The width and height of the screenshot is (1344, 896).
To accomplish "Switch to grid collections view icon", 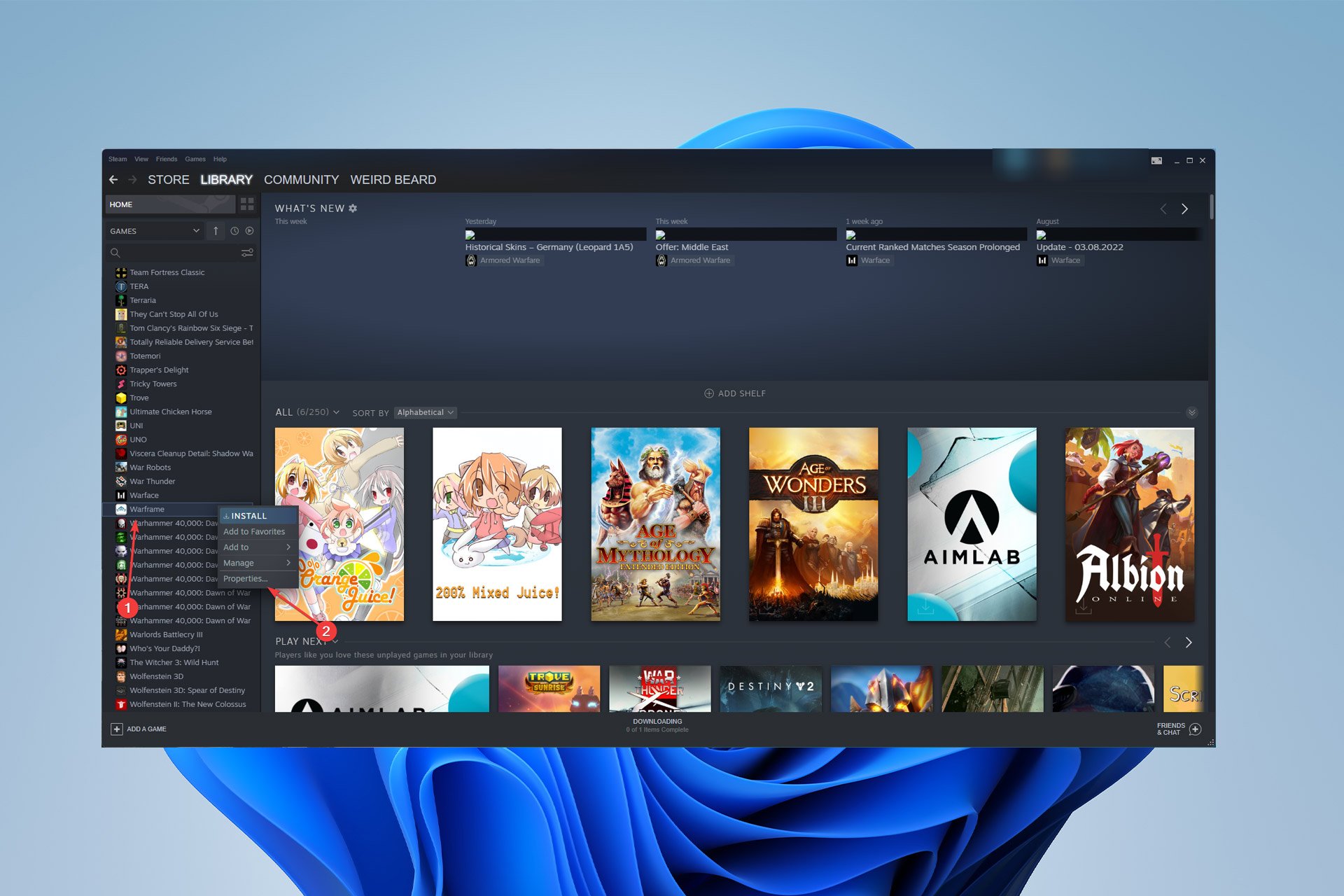I will pos(247,204).
